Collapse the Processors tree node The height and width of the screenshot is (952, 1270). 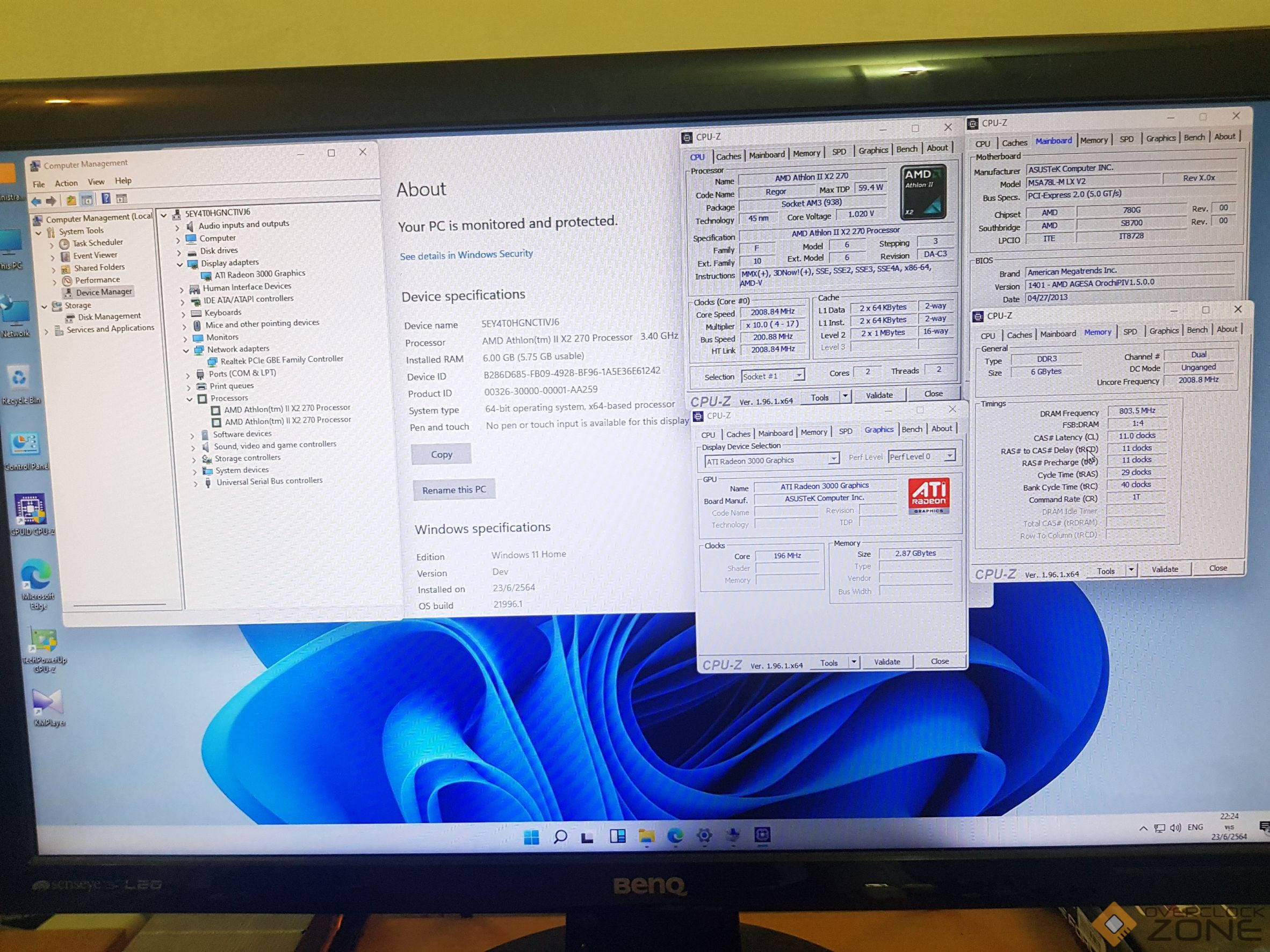(x=190, y=399)
